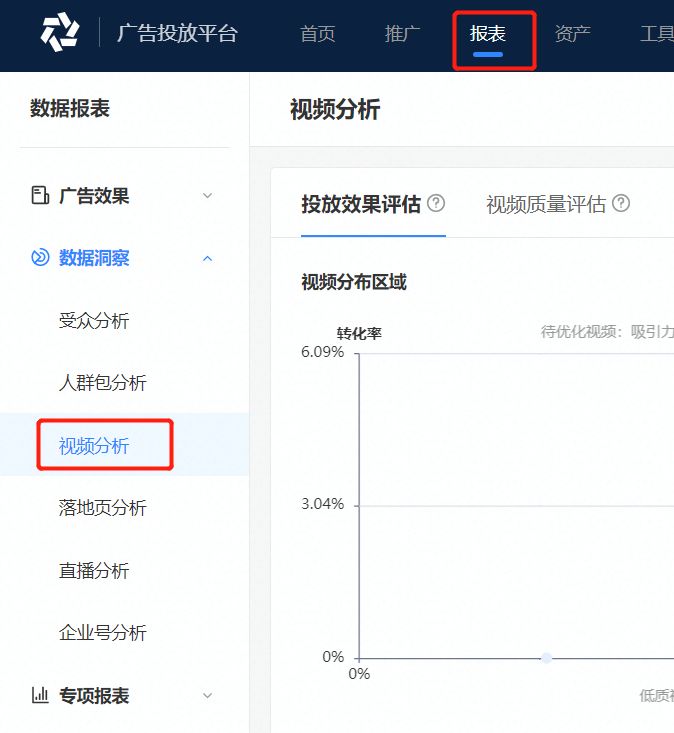Click the 专项报表 bar chart icon
The height and width of the screenshot is (733, 674).
point(40,695)
